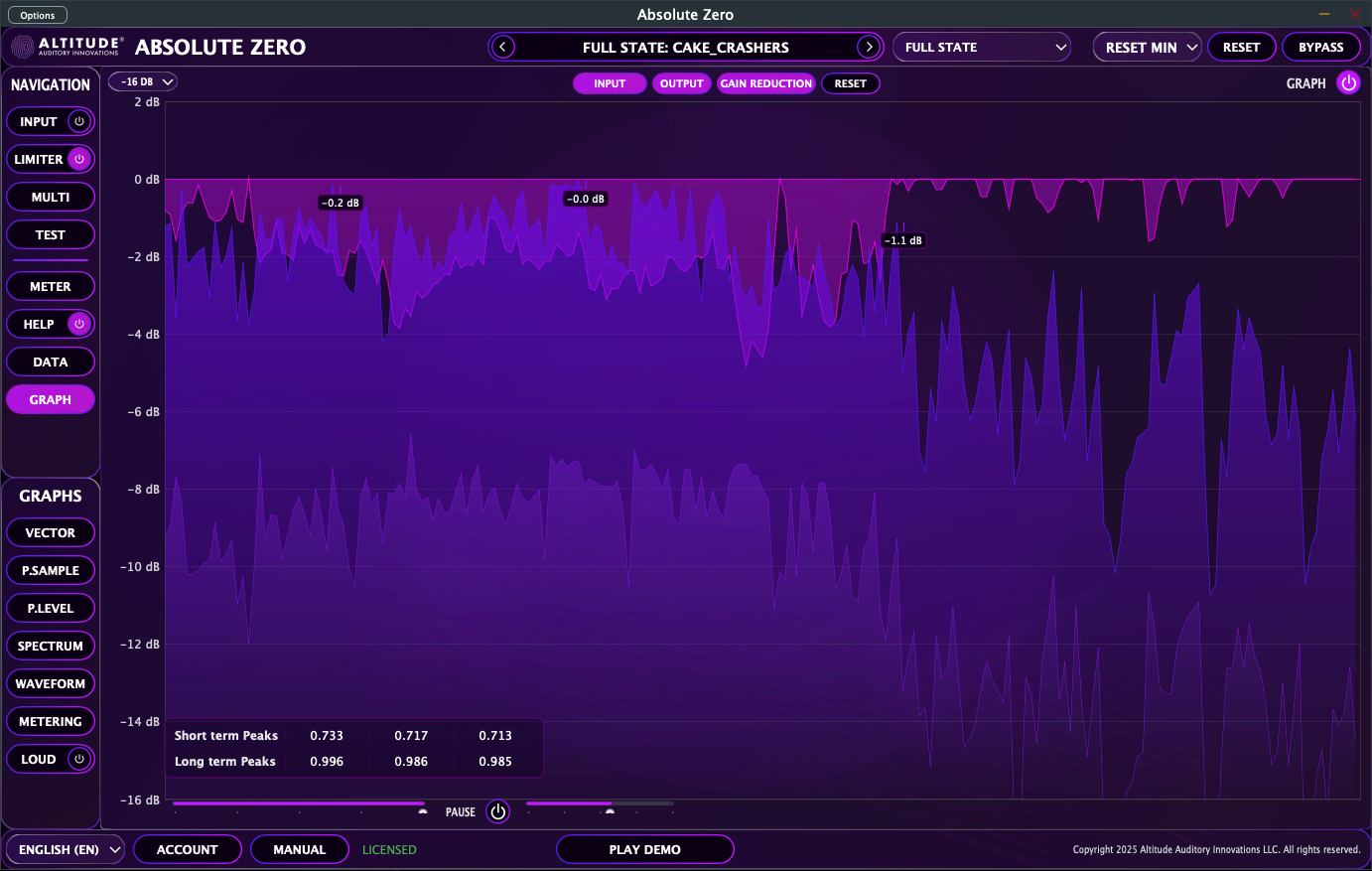Open the -16 DB range dropdown
Image resolution: width=1372 pixels, height=871 pixels.
coord(142,81)
